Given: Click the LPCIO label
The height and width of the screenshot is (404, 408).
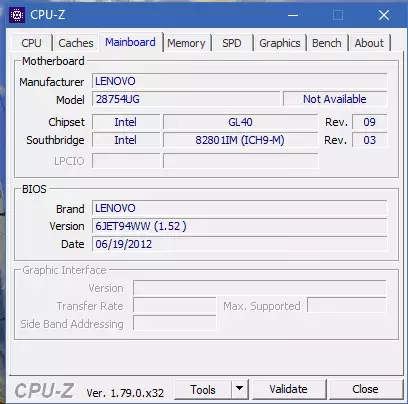Looking at the screenshot, I should coord(69,161).
